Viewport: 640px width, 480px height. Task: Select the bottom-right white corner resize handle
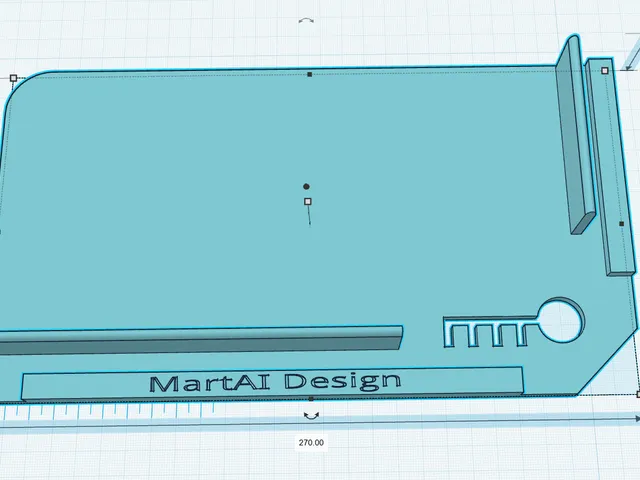[x=638, y=395]
